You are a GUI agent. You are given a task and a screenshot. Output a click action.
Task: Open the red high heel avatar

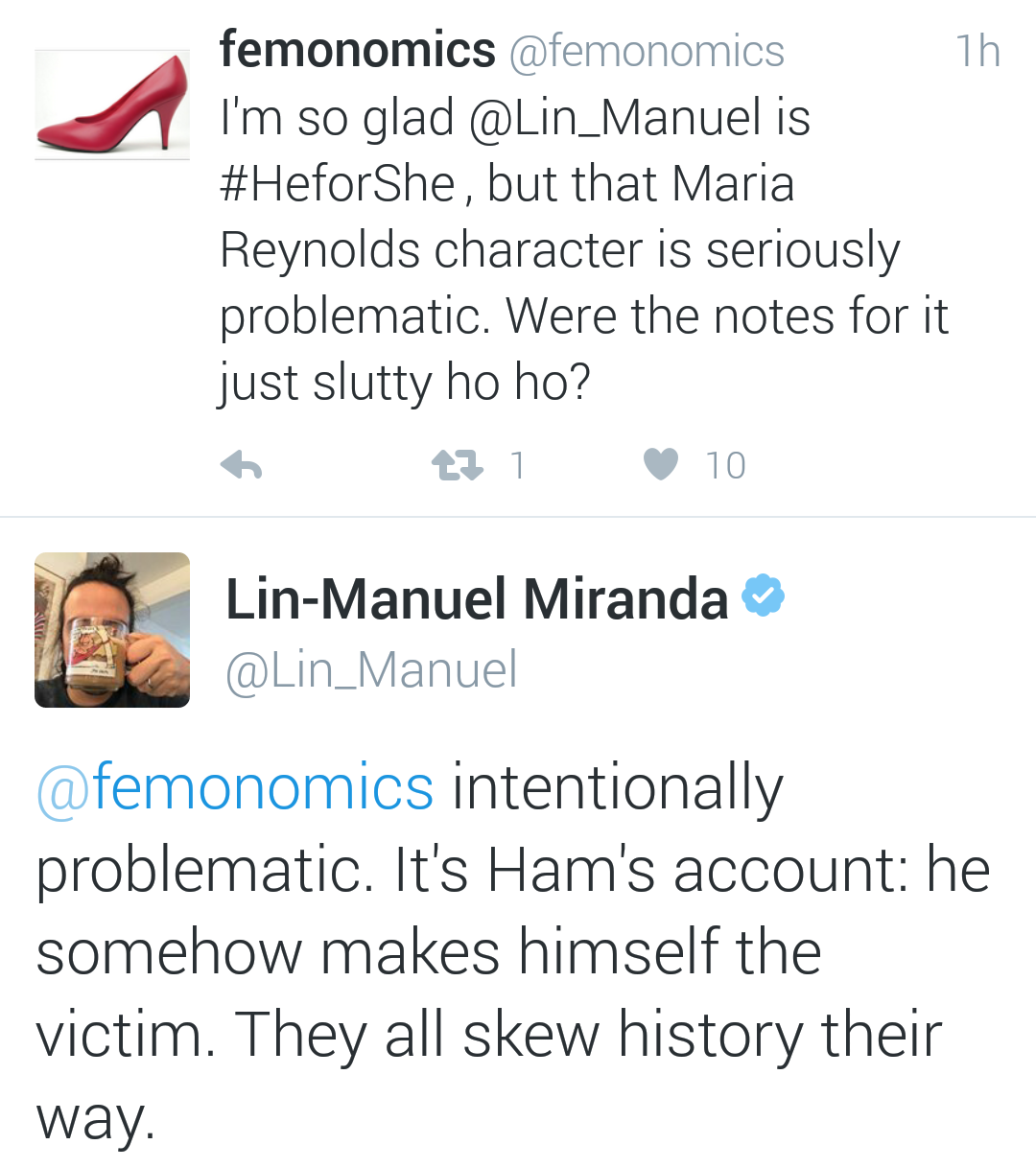[112, 105]
